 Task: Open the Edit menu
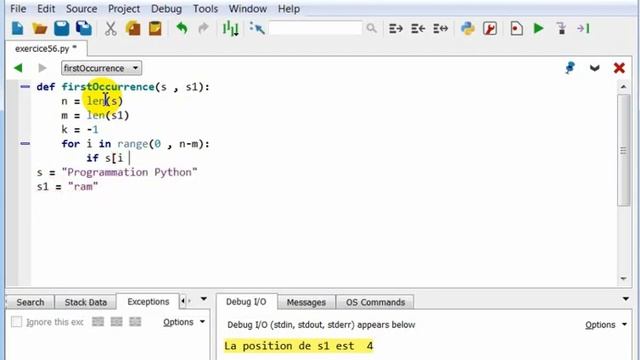click(x=46, y=9)
